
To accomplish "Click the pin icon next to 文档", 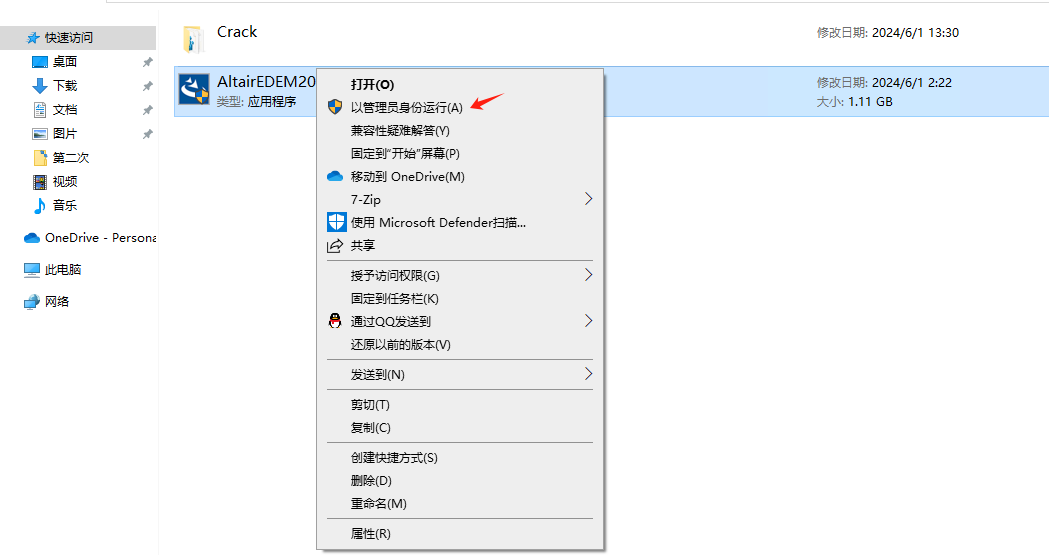I will [x=148, y=110].
